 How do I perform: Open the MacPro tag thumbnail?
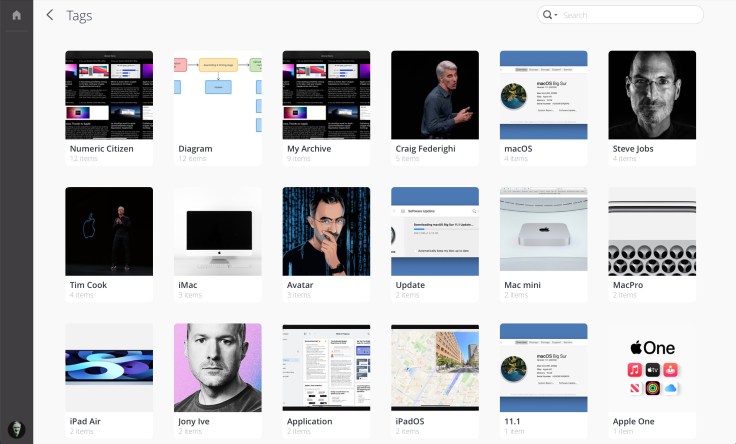[652, 231]
